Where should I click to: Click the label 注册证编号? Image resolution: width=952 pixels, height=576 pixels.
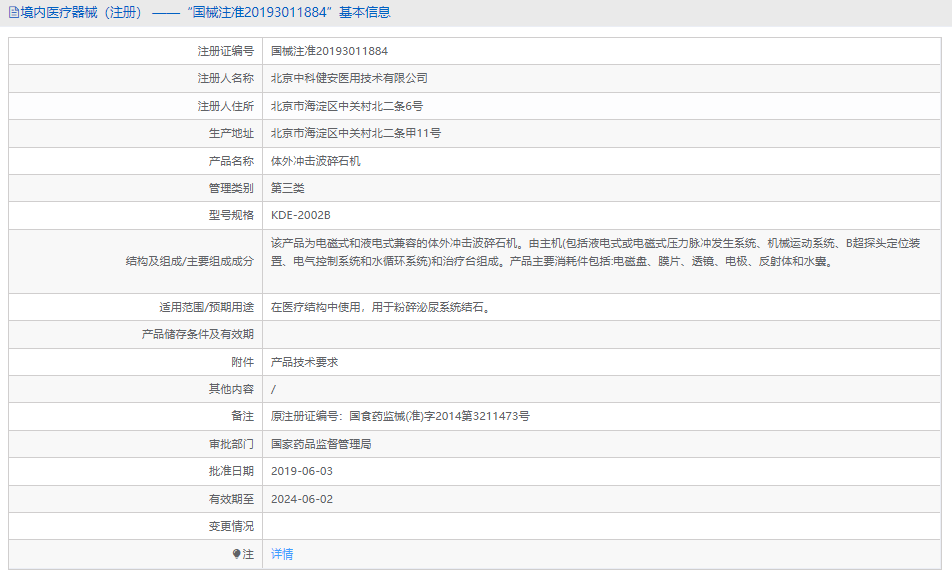pos(225,52)
